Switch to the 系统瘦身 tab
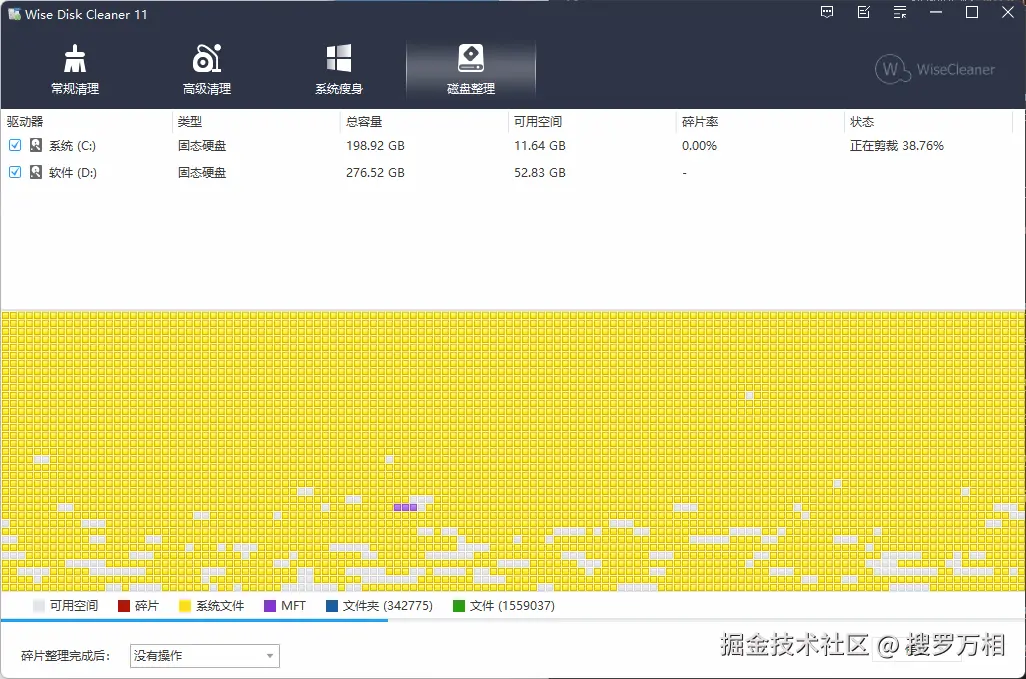 point(339,69)
